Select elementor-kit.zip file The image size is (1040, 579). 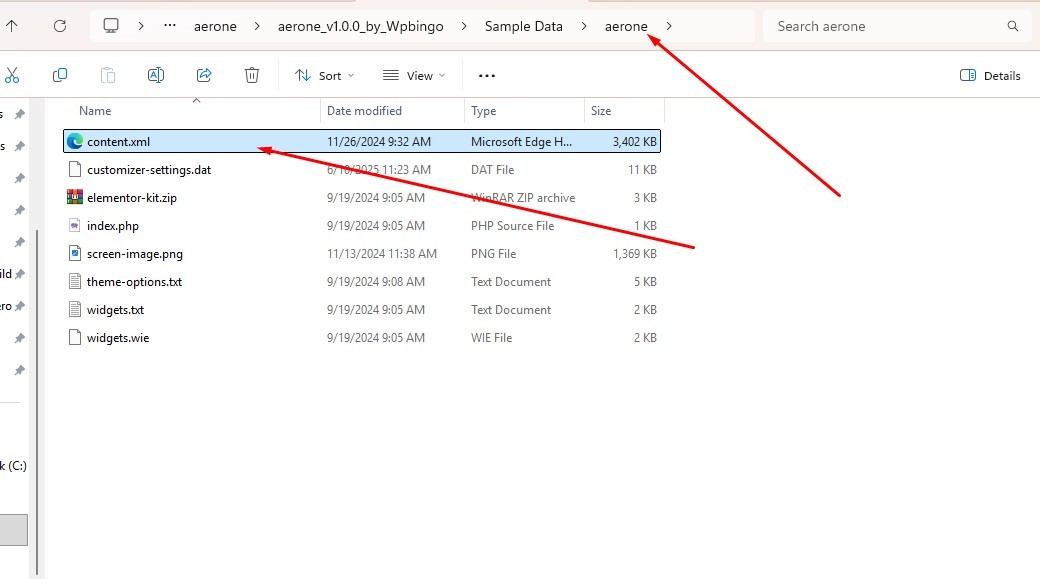pos(362,197)
